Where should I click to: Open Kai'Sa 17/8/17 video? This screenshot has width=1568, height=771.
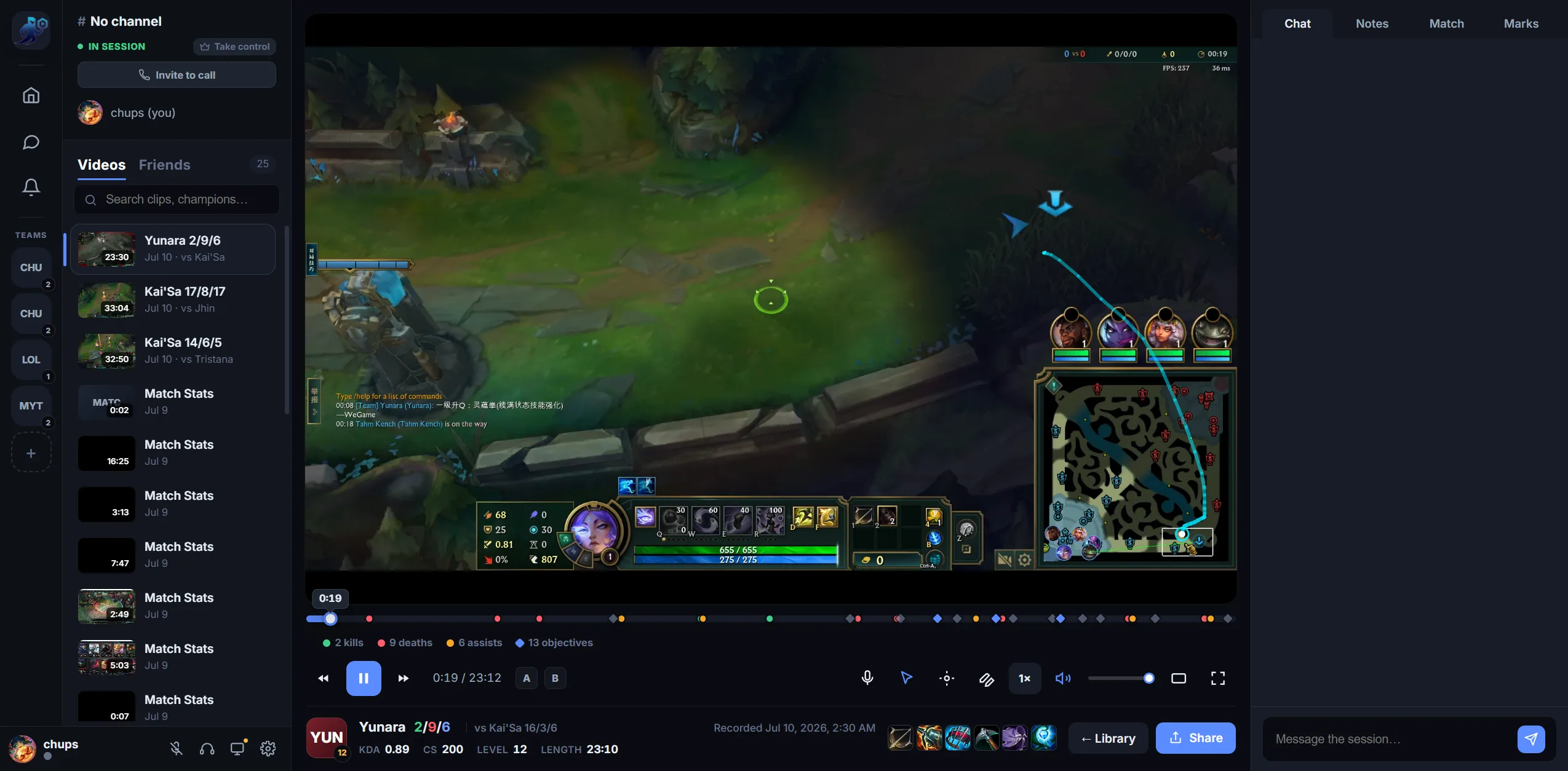[x=173, y=300]
